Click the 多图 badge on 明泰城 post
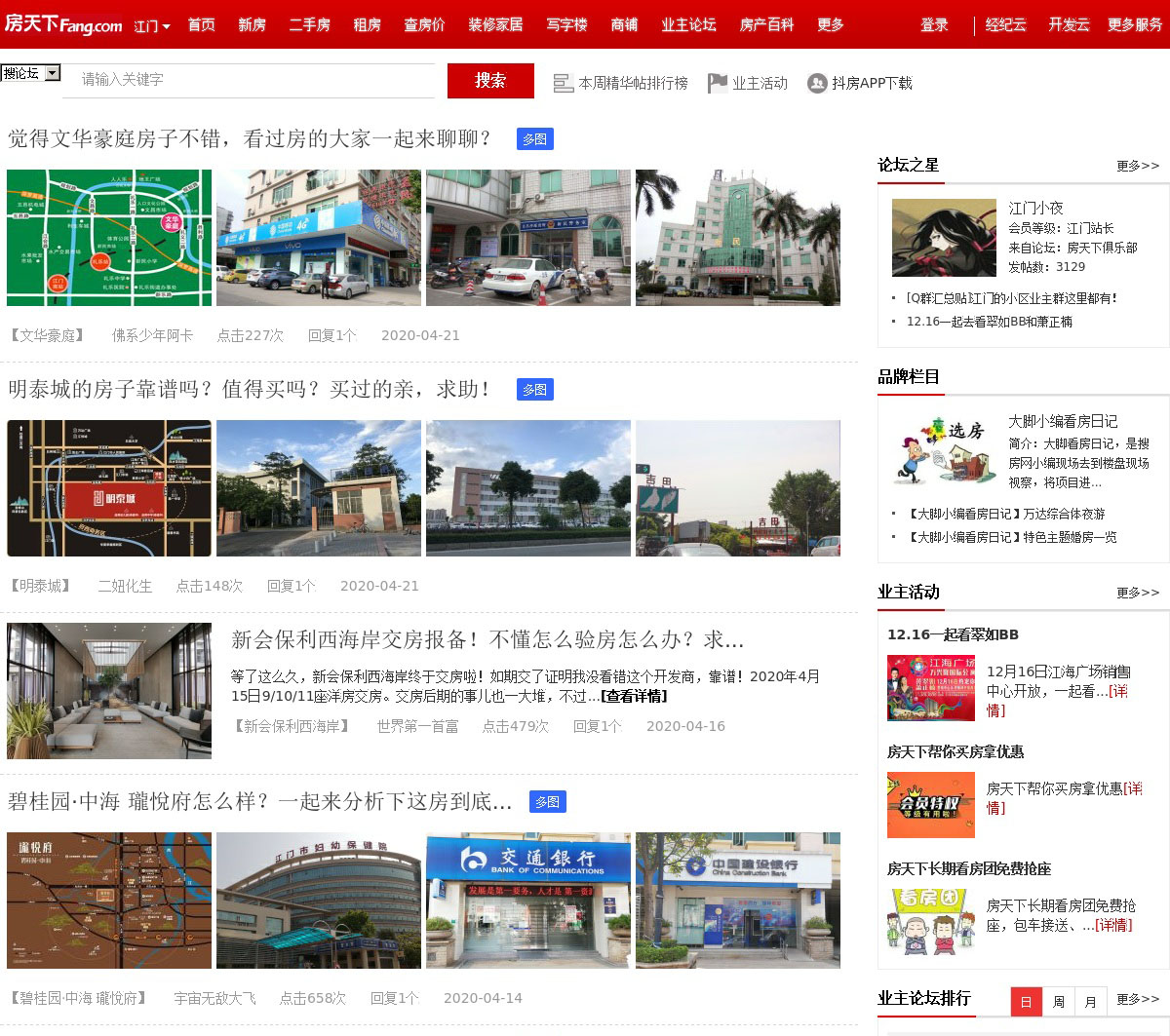This screenshot has height=1036, width=1170. point(534,390)
